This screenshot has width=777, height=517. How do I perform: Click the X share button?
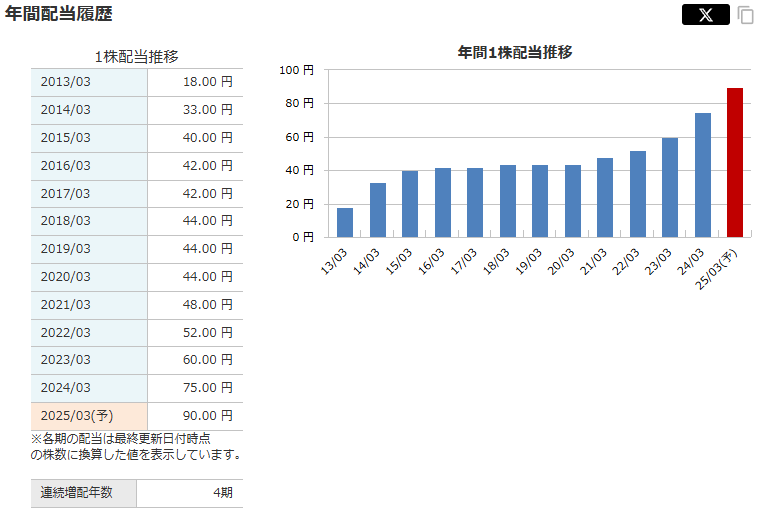[x=705, y=14]
